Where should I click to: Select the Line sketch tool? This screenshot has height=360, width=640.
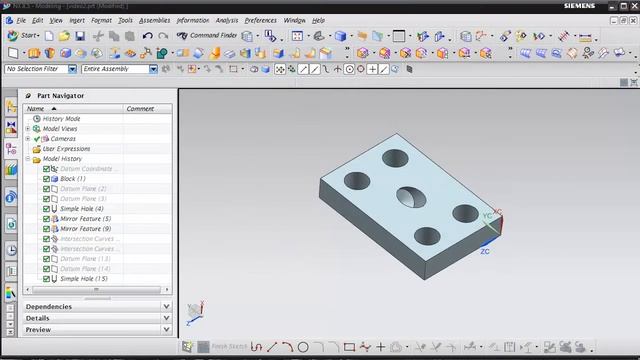tap(272, 347)
